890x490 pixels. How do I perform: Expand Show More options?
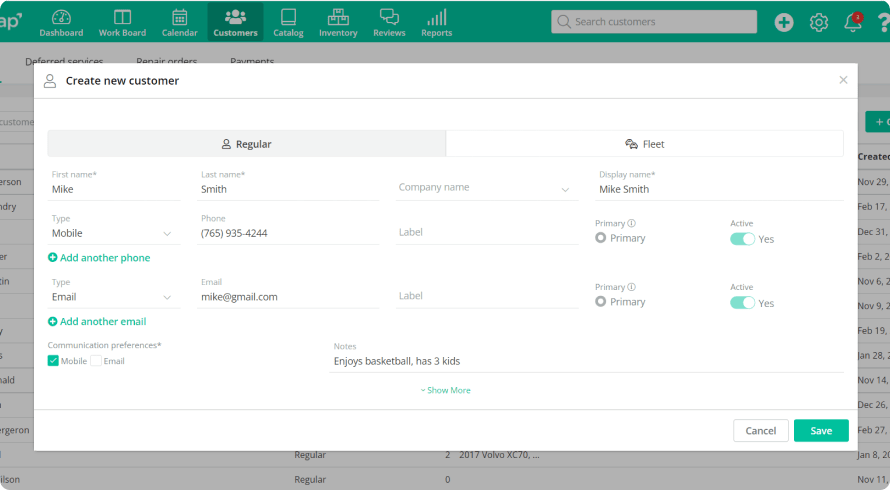pyautogui.click(x=445, y=390)
